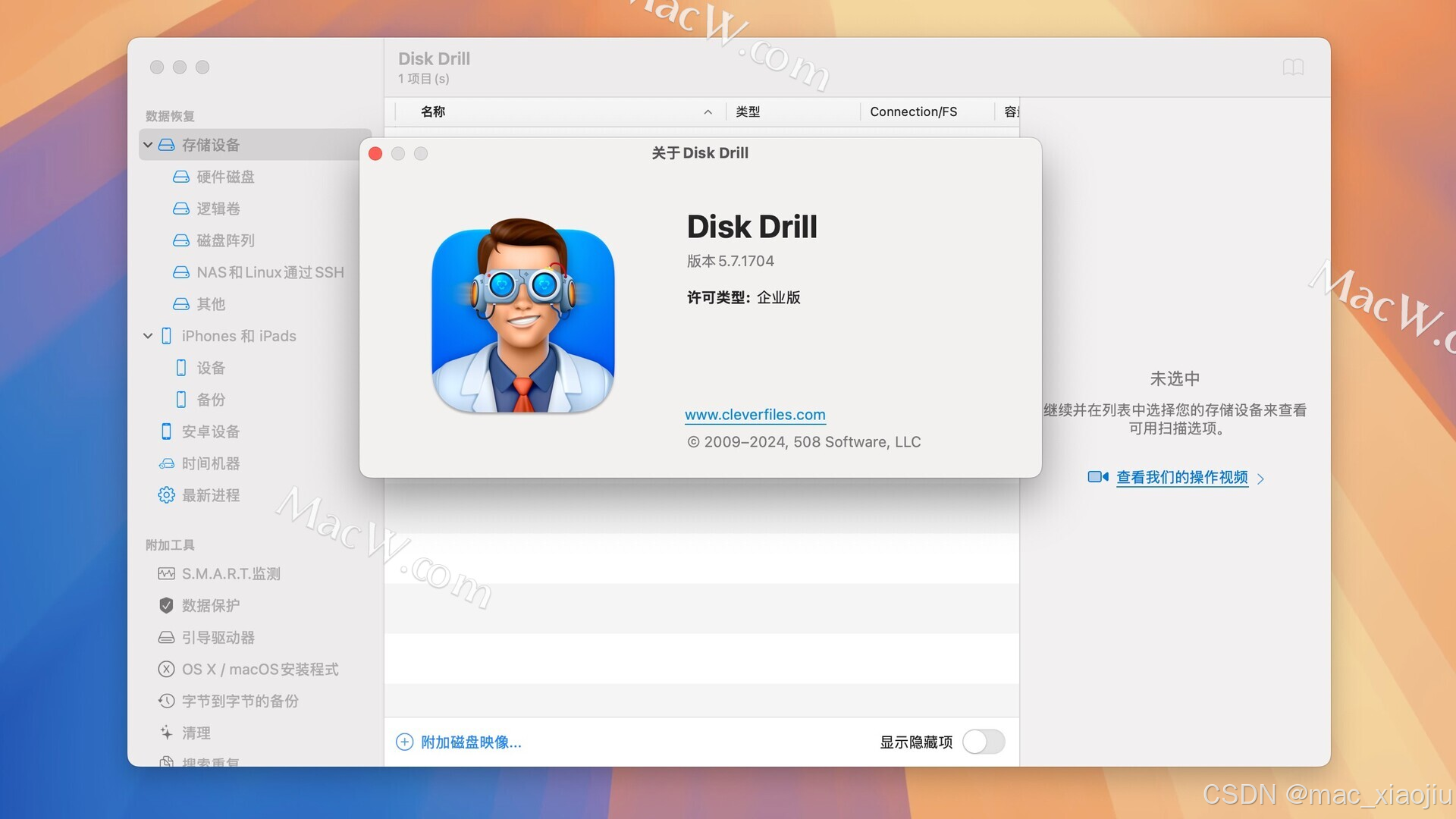Select NAS和Linux通过SSH in the sidebar
This screenshot has width=1456, height=819.
[270, 272]
